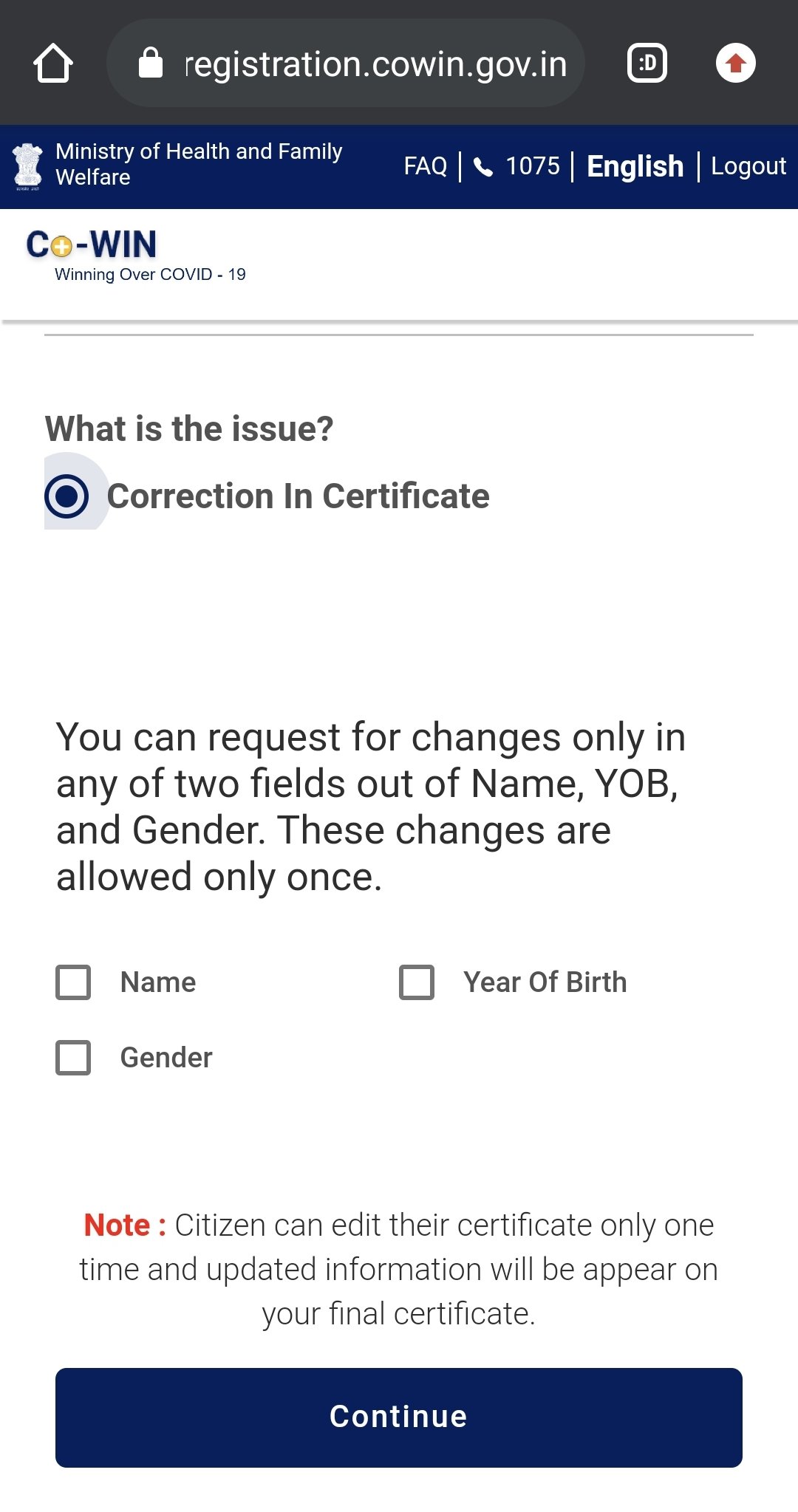Check the Name checkbox
This screenshot has width=798, height=1512.
tap(73, 982)
